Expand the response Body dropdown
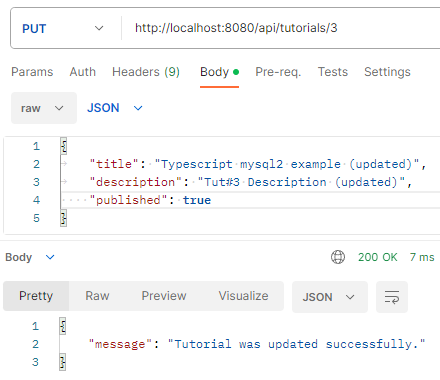440x380 pixels. (30, 257)
